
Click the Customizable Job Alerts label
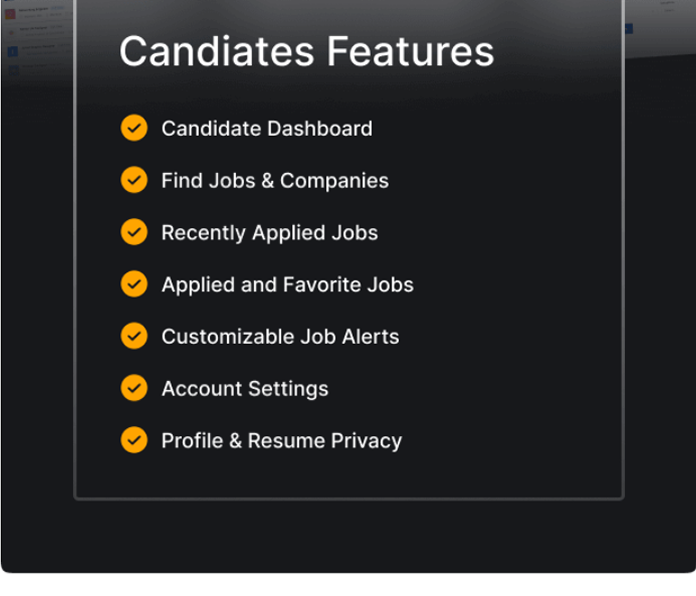pos(280,336)
